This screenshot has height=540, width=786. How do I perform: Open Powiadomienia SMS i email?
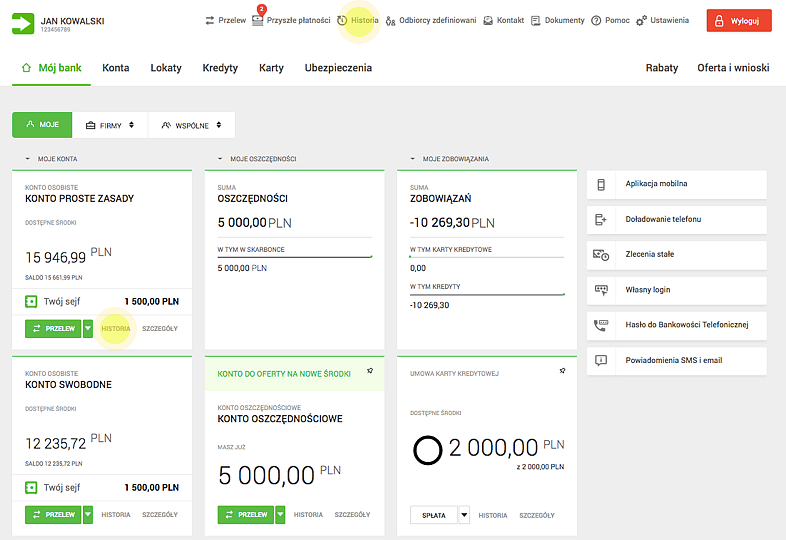pos(677,361)
